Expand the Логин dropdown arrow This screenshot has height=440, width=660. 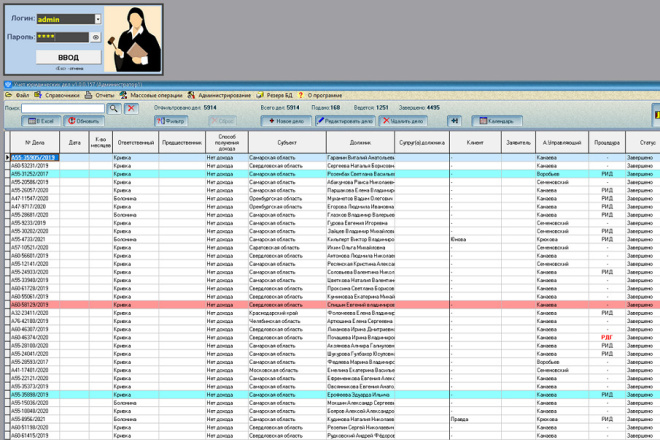pos(98,19)
